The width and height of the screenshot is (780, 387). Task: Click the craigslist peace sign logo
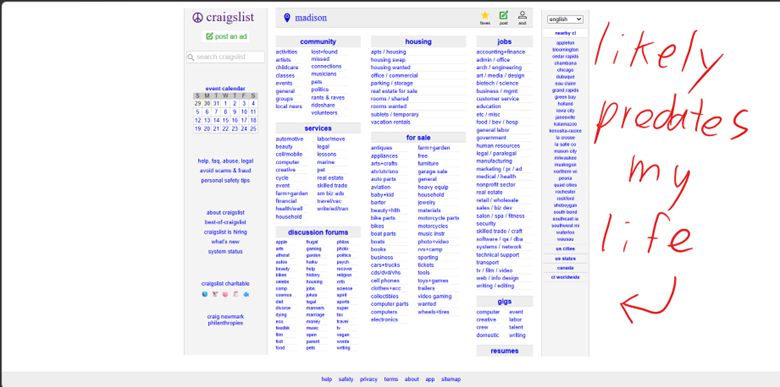click(x=197, y=18)
